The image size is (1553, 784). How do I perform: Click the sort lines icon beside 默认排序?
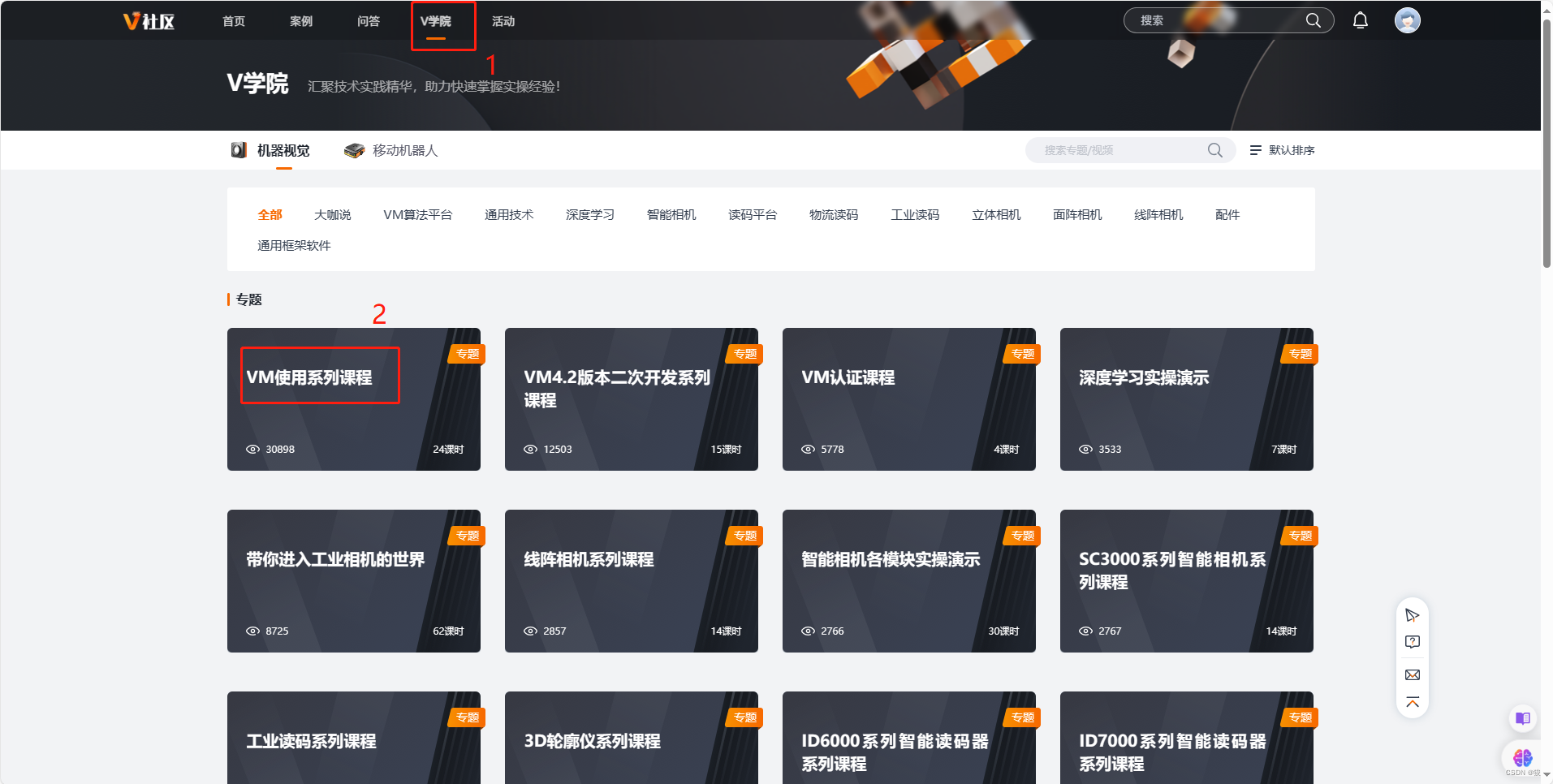click(x=1253, y=149)
